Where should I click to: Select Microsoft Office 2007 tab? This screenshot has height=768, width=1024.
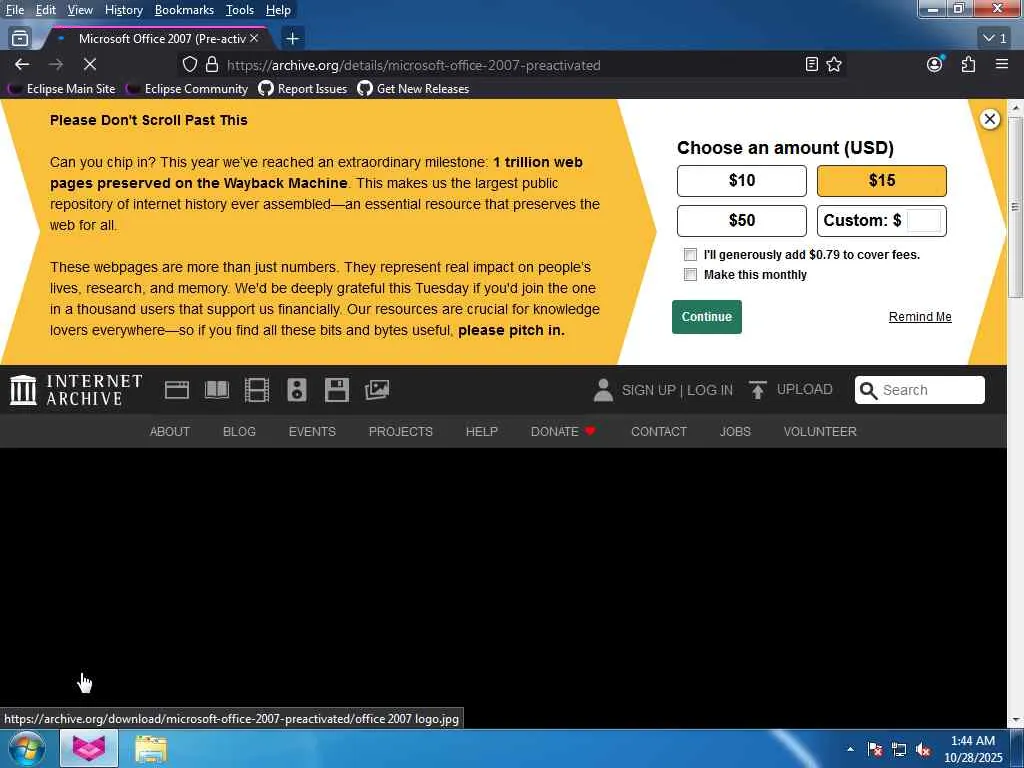(x=161, y=39)
